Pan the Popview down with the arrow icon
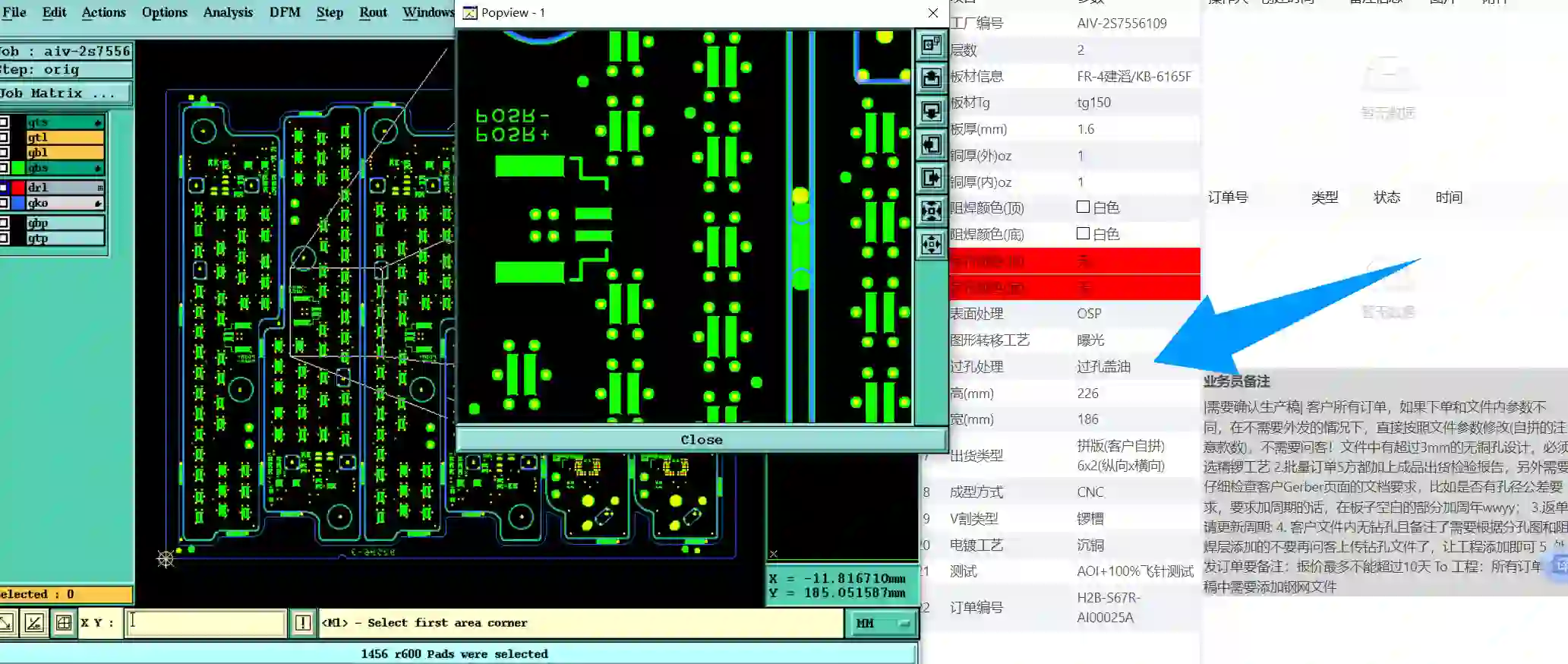 click(931, 112)
